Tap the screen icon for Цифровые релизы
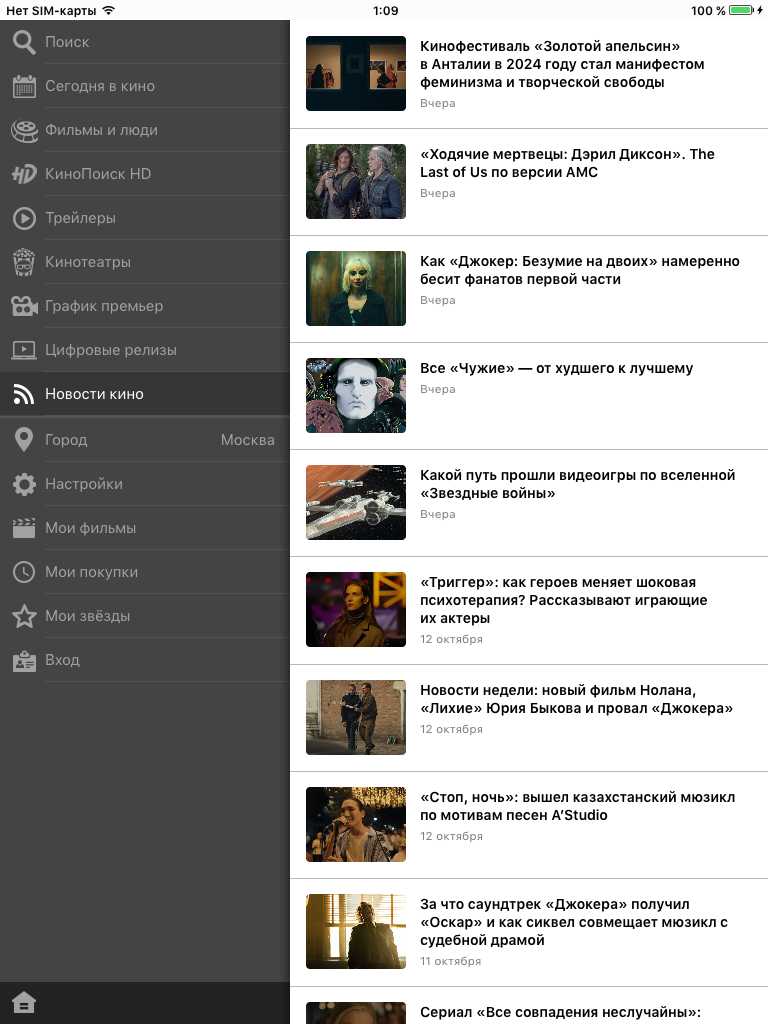The width and height of the screenshot is (768, 1024). 24,350
